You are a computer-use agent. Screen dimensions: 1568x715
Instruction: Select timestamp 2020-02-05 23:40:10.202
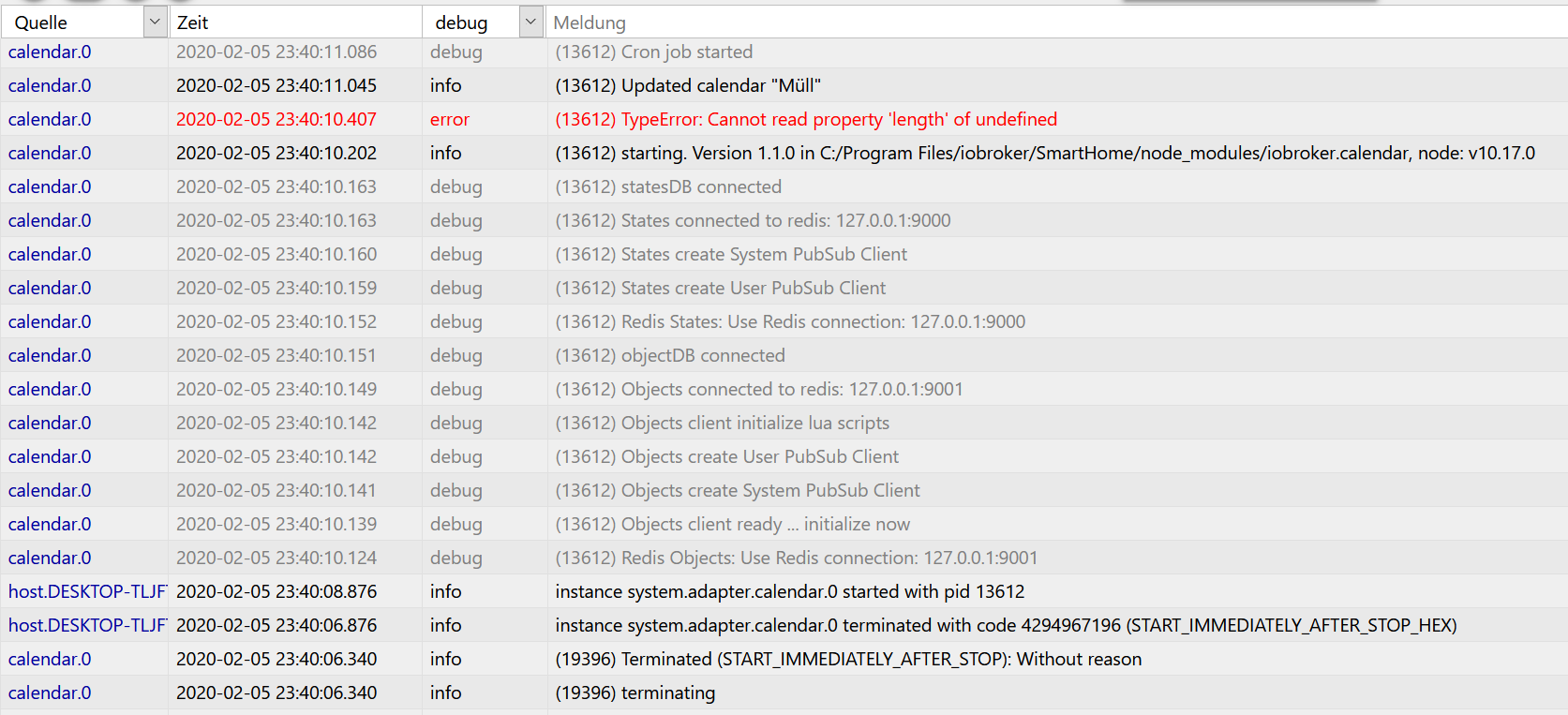click(276, 153)
